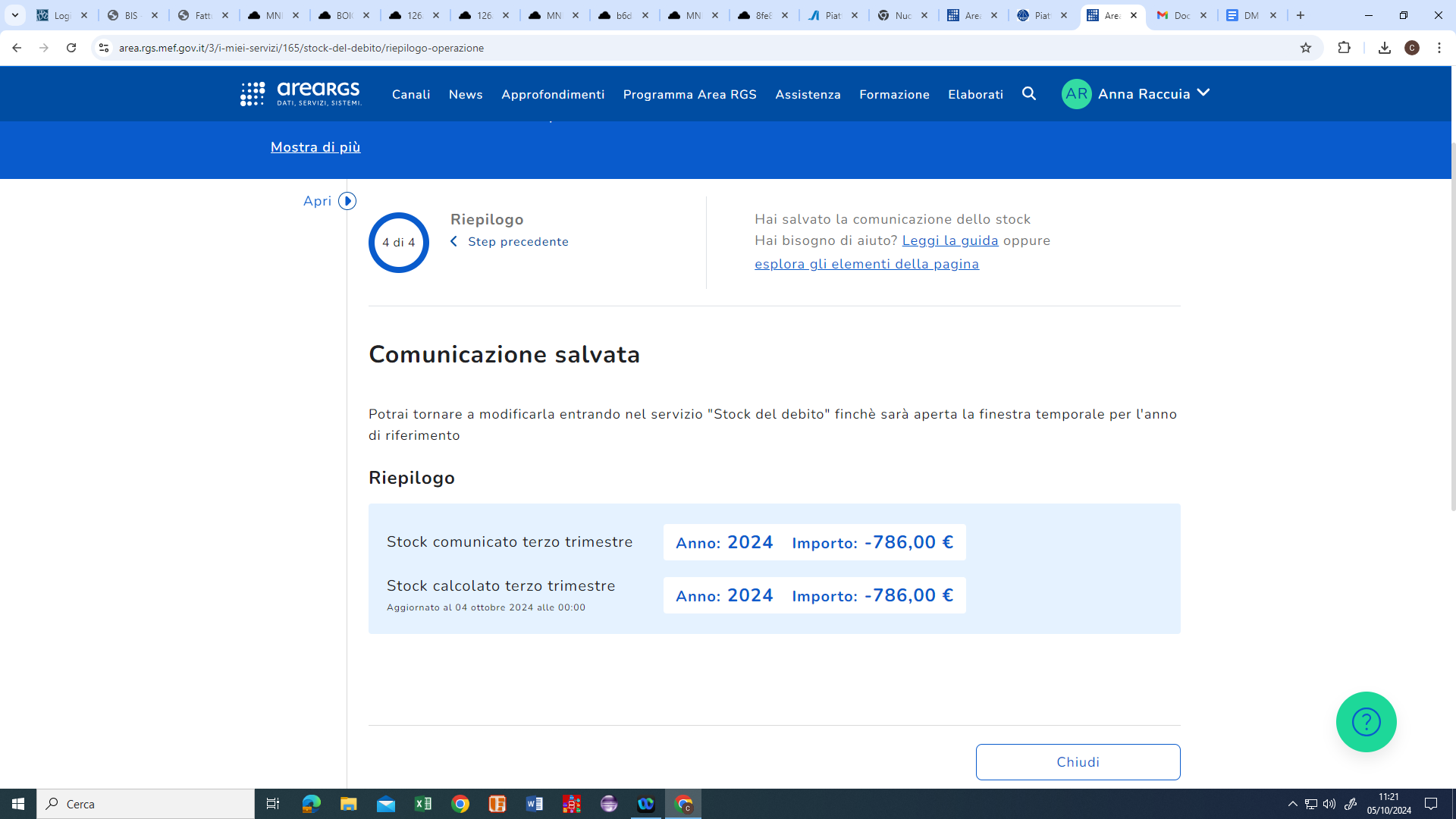Open Excel from the Windows taskbar
This screenshot has width=1456, height=819.
coord(423,804)
